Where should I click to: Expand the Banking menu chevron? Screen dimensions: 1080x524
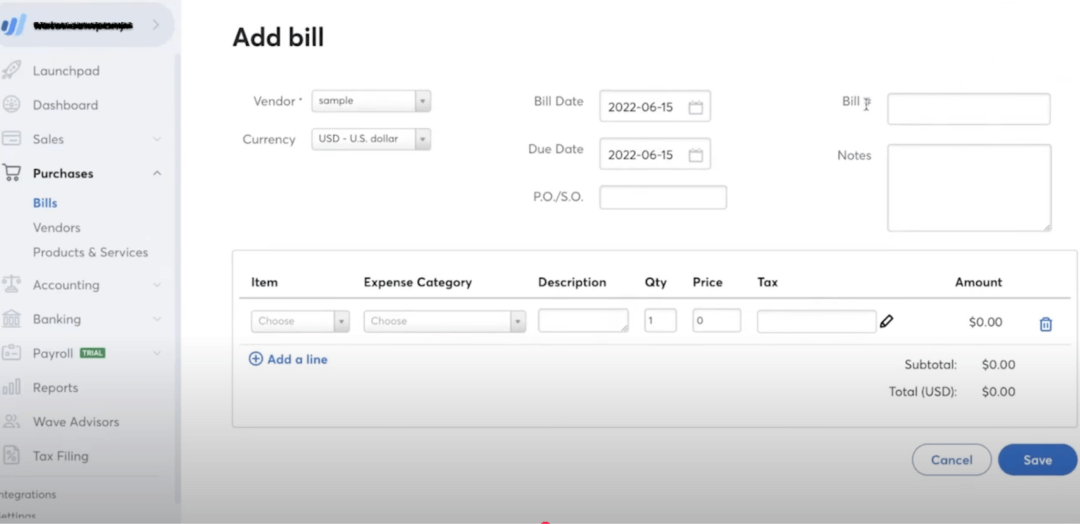pos(157,319)
